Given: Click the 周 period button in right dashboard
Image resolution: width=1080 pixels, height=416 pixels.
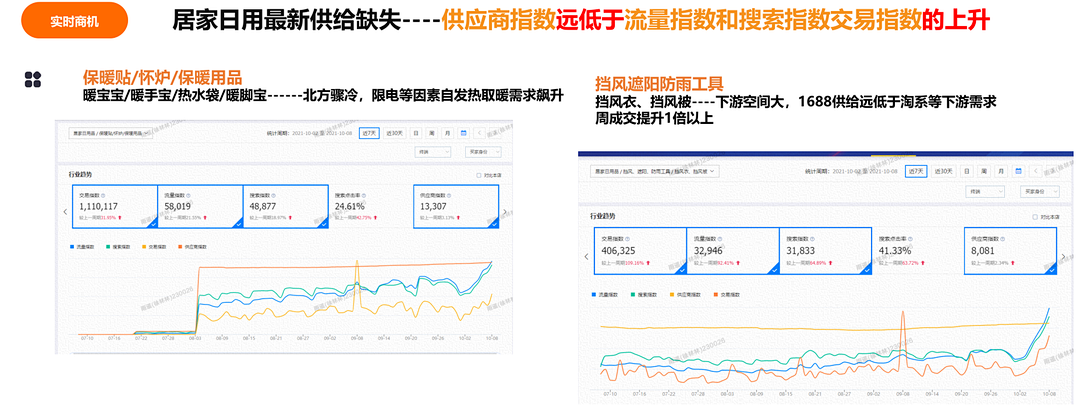Looking at the screenshot, I should point(983,171).
